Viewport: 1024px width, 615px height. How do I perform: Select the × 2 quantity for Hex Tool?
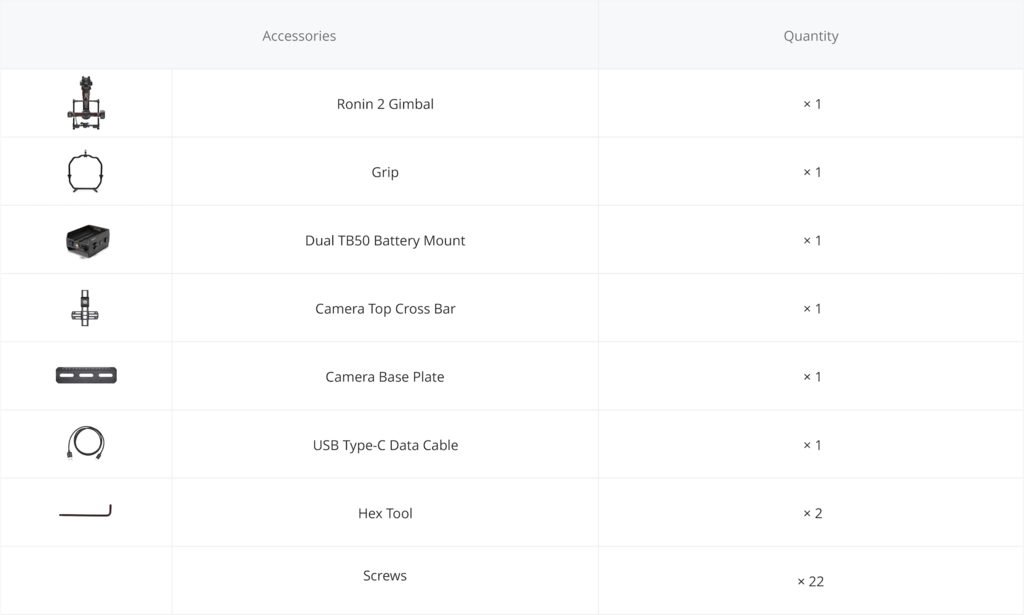pyautogui.click(x=812, y=513)
